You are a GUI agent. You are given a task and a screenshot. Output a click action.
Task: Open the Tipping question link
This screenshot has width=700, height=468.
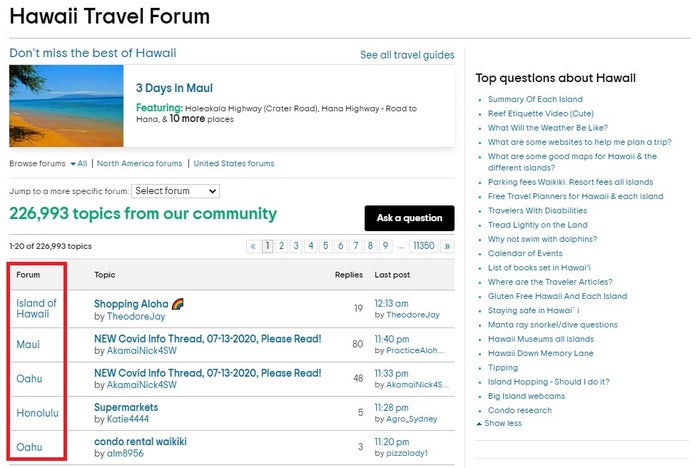click(503, 368)
